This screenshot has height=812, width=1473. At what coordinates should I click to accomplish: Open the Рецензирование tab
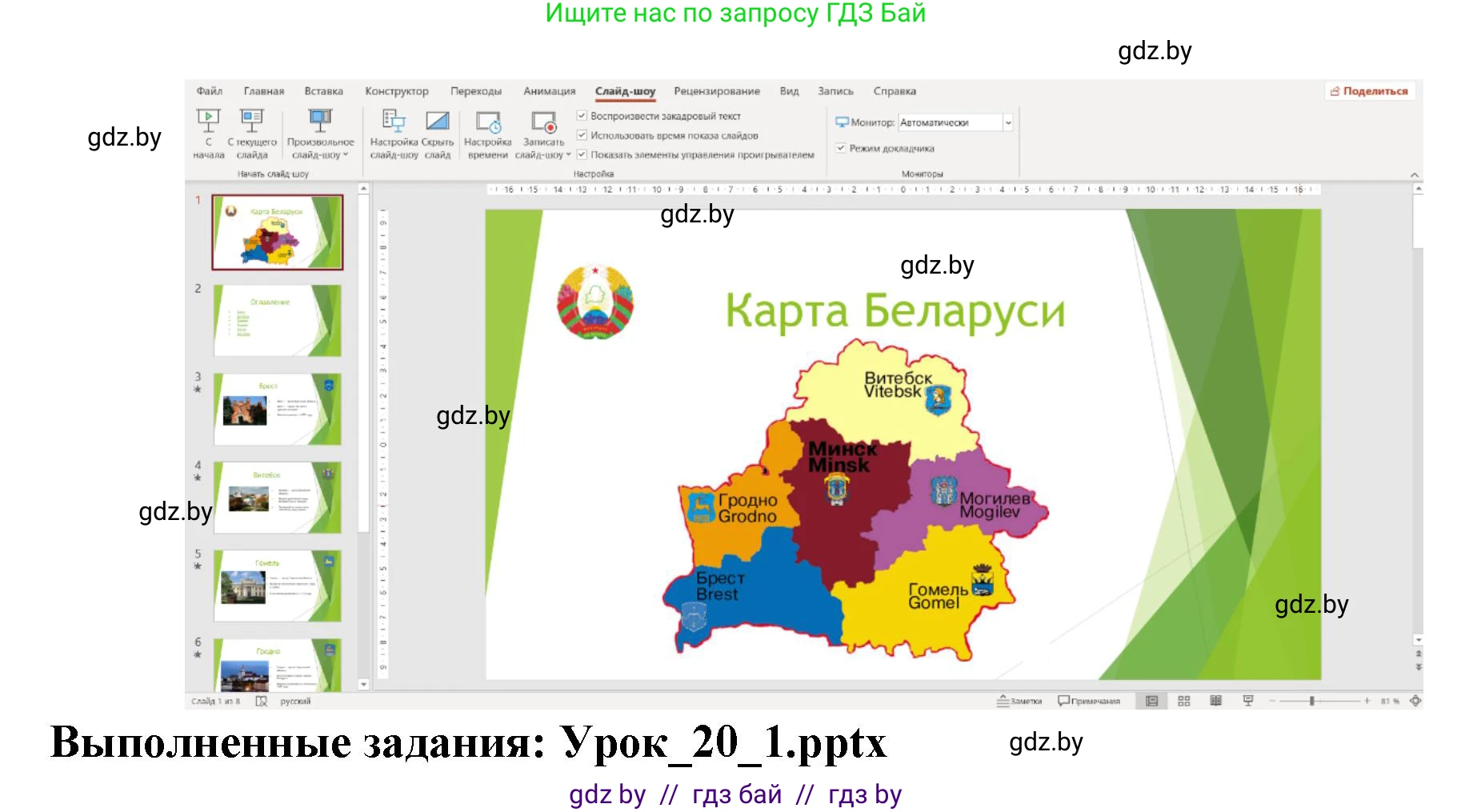(x=718, y=90)
